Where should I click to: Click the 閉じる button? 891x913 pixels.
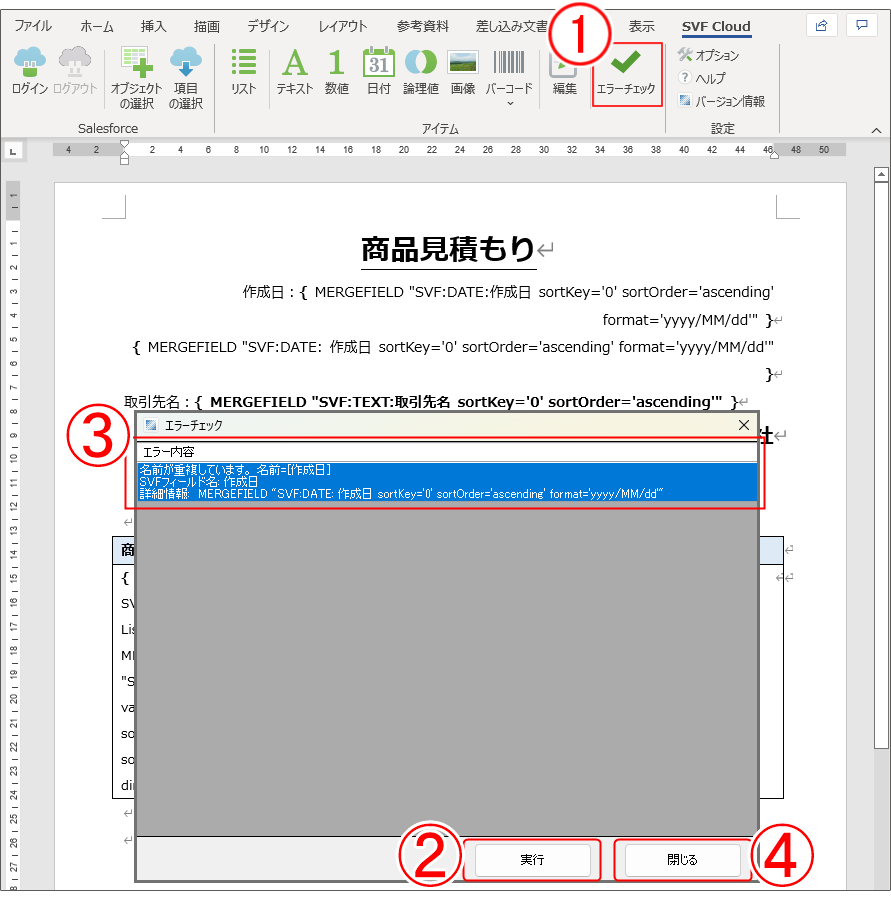coord(682,859)
